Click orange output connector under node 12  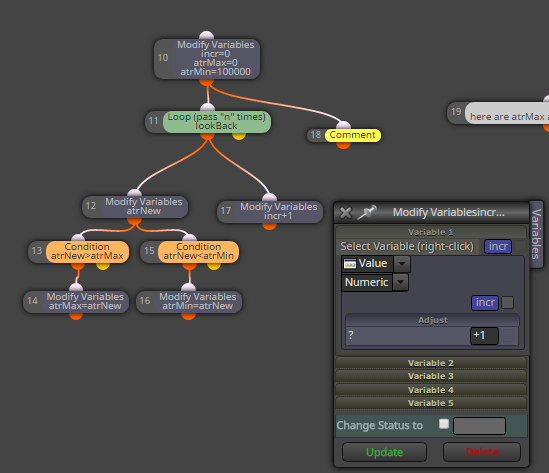tap(134, 221)
